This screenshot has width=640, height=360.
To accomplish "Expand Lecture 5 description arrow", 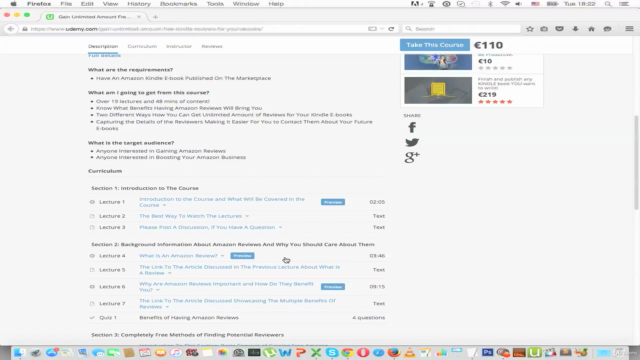I will coord(169,273).
